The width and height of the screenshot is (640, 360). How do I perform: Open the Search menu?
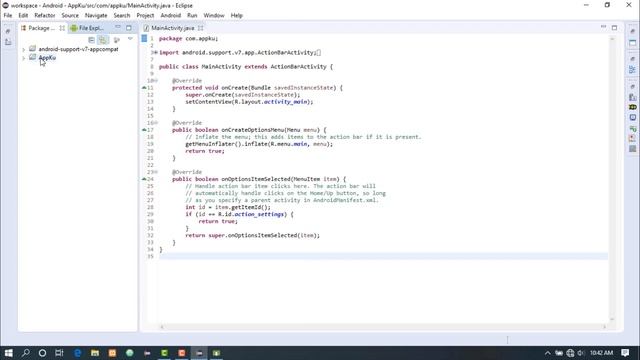[122, 16]
